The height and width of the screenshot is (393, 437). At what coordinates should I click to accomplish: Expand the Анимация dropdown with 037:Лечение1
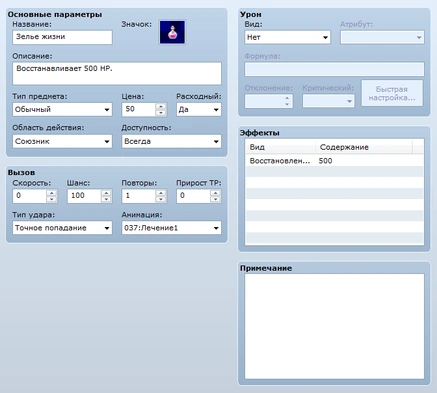pyautogui.click(x=171, y=228)
